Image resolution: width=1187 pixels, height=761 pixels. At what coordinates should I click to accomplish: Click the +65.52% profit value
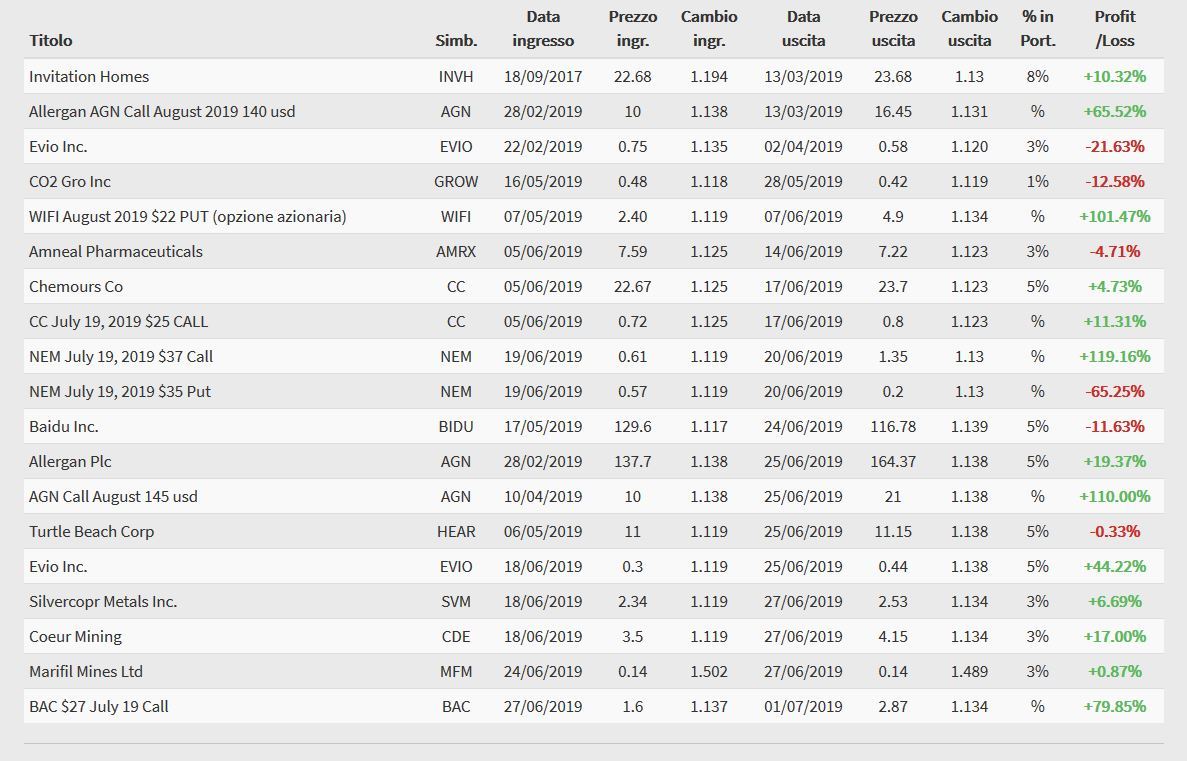tap(1114, 111)
